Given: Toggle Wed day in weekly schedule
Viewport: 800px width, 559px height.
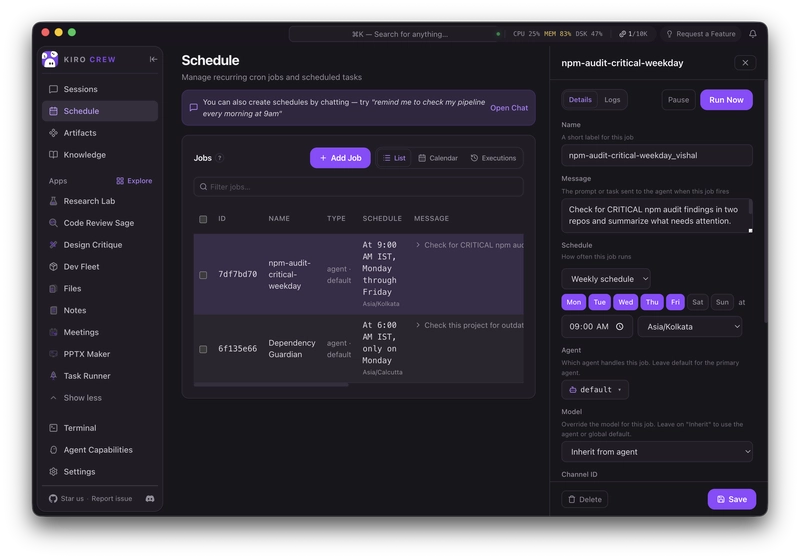Looking at the screenshot, I should pyautogui.click(x=626, y=302).
